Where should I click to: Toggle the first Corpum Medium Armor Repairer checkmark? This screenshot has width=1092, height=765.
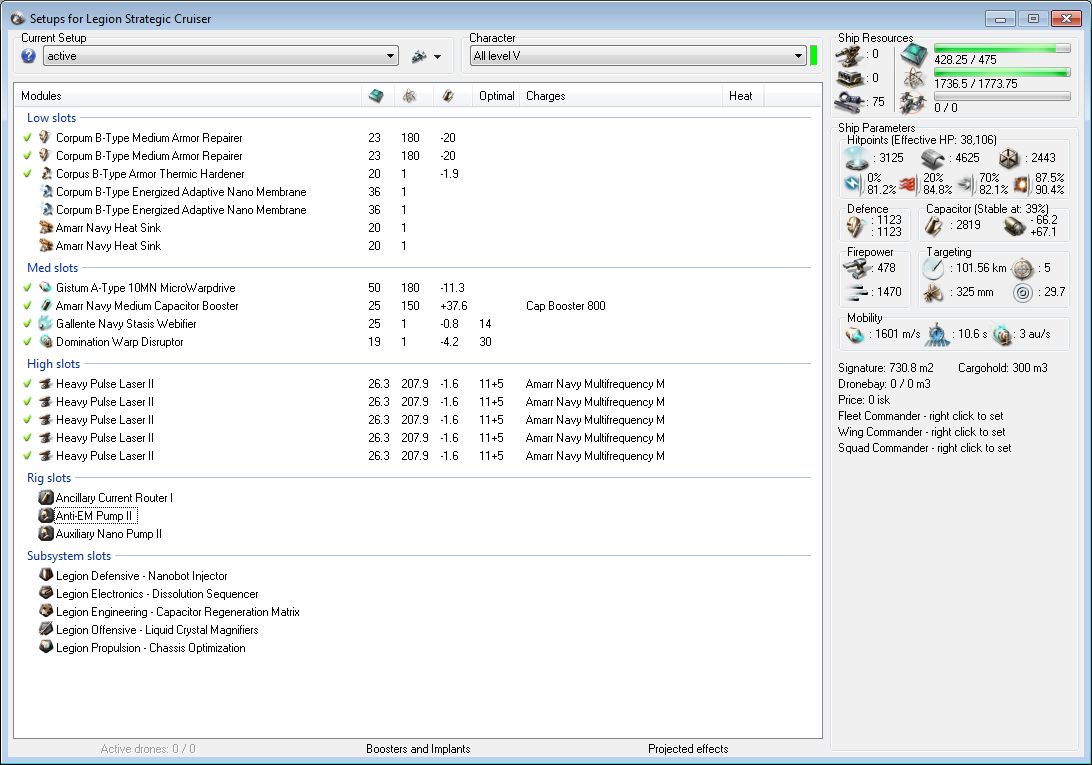27,138
